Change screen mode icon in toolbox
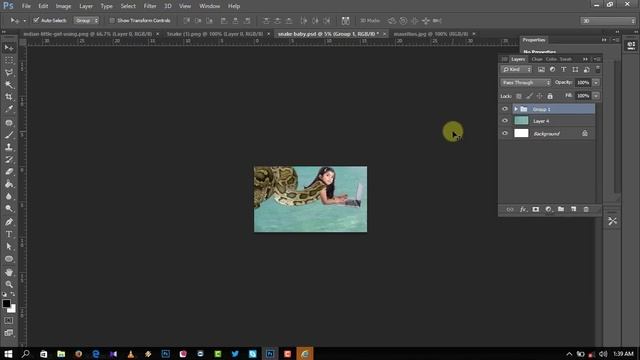This screenshot has height=360, width=640. pos(9,333)
